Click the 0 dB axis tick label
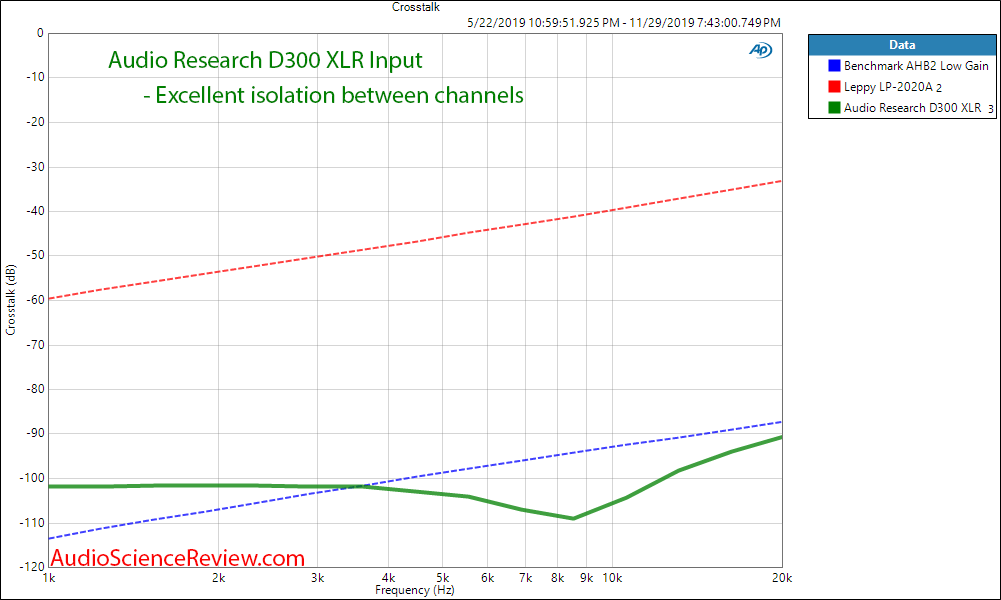The width and height of the screenshot is (1001, 600). 40,33
